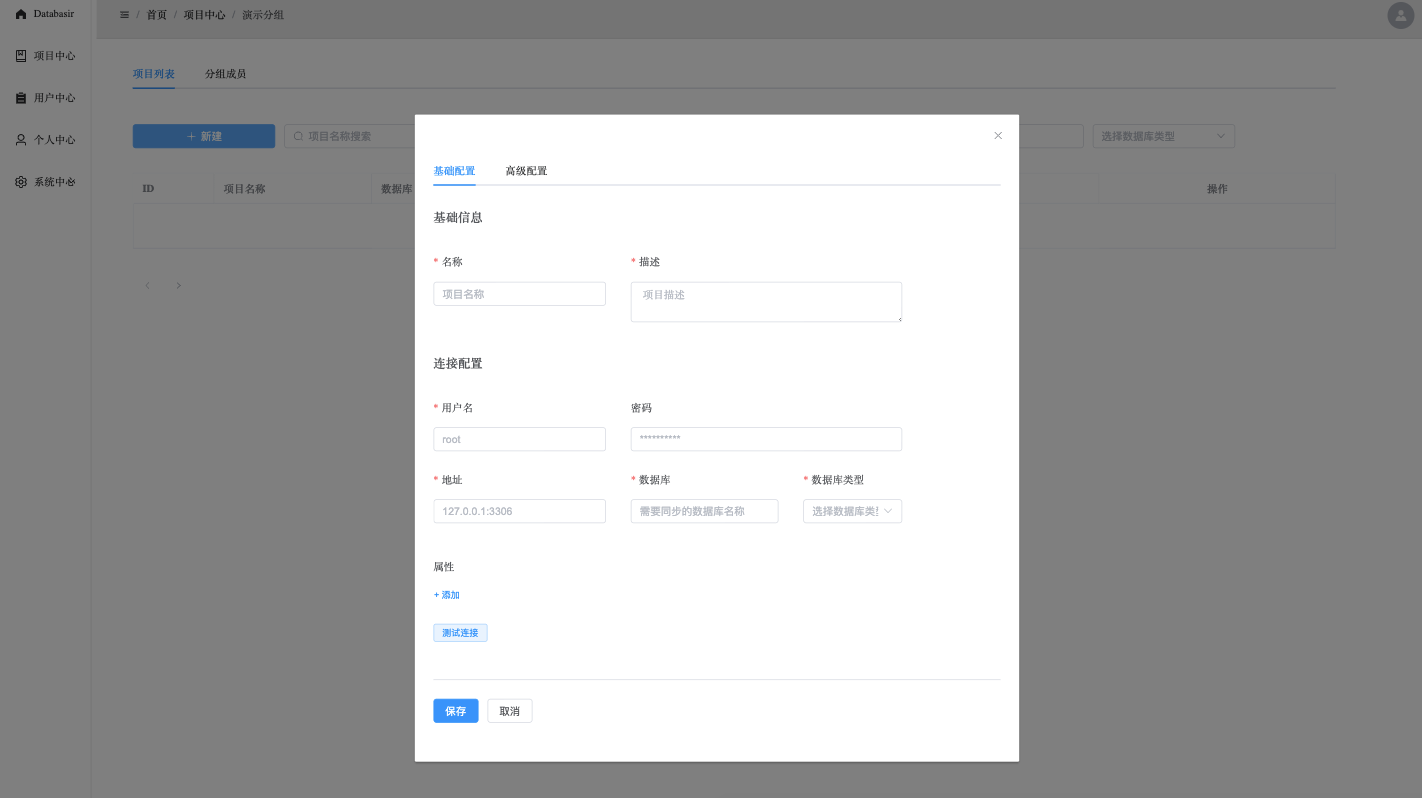Screen dimensions: 1422x798
Task: Focus the 用户名 root field
Action: (519, 439)
